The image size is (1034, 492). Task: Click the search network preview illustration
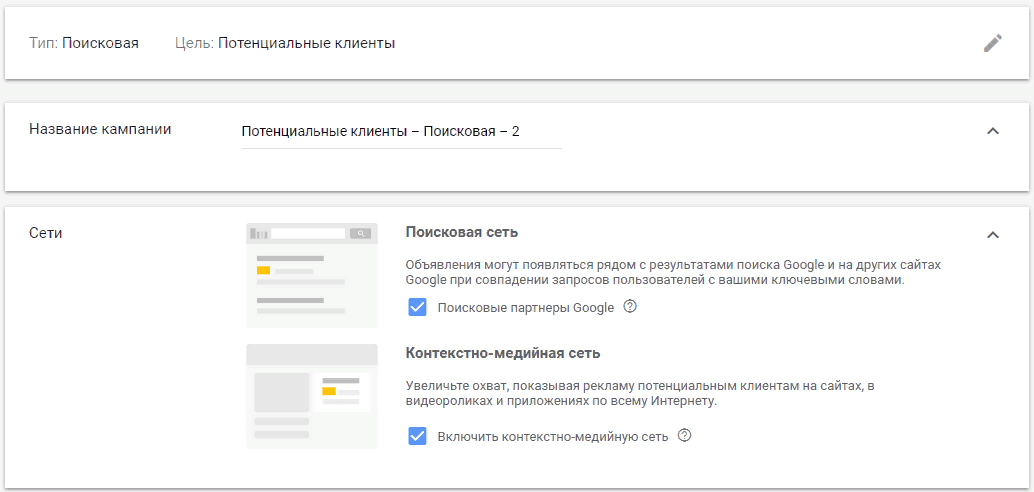(312, 275)
